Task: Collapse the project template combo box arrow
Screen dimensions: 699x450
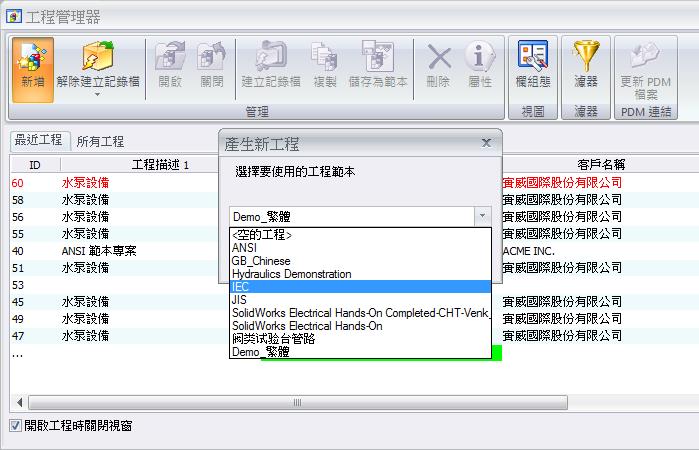Action: (x=482, y=215)
